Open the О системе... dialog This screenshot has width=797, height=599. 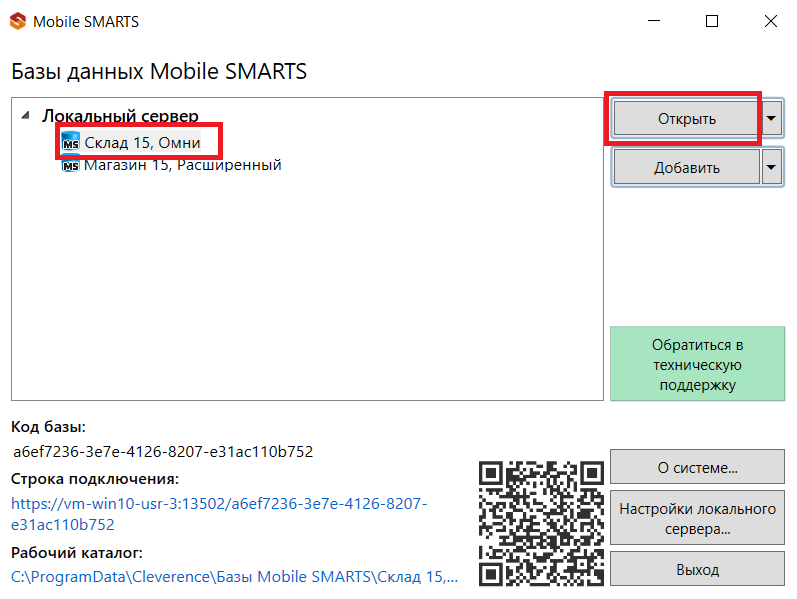click(x=697, y=467)
